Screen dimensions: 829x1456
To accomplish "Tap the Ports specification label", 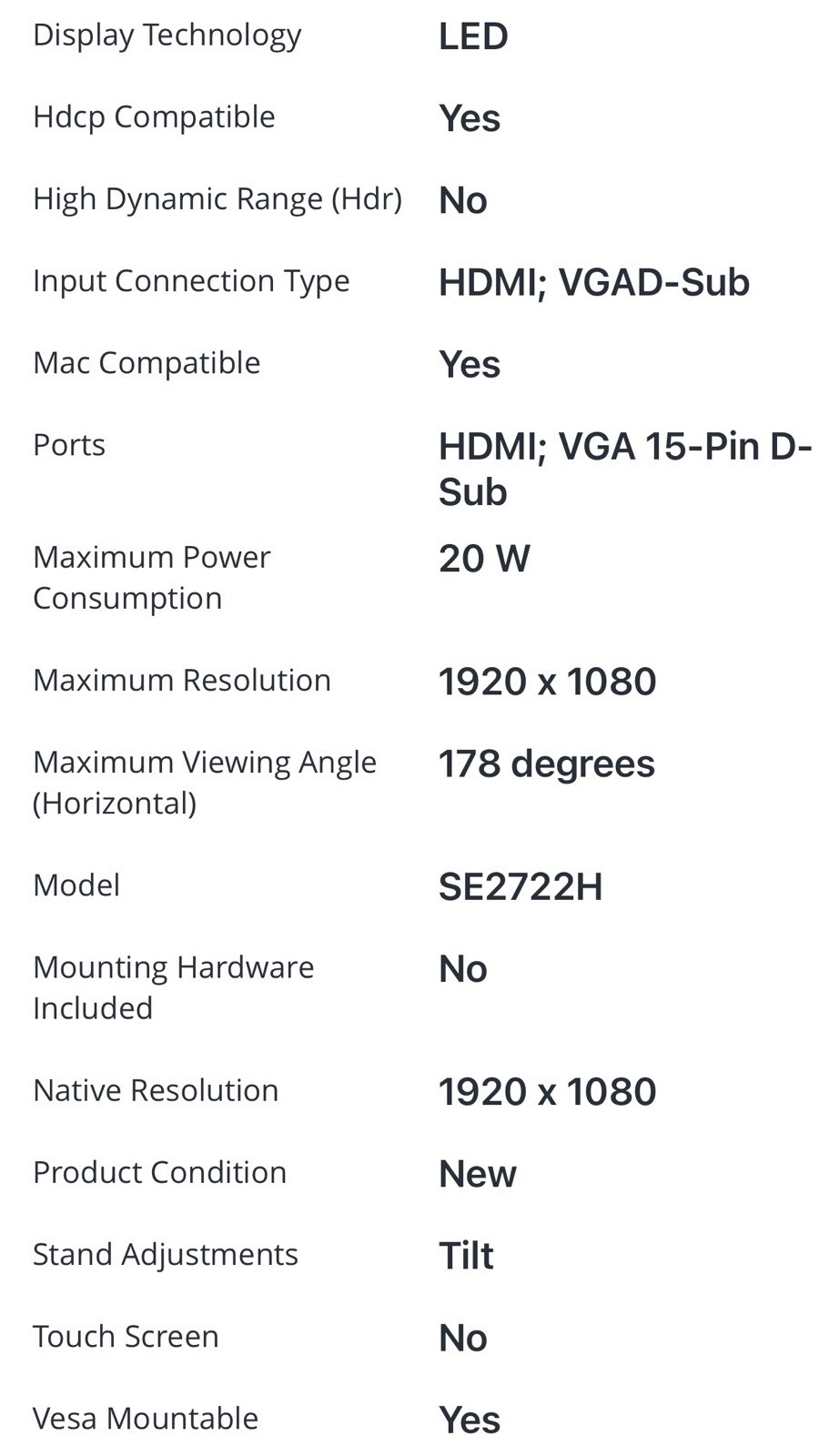I will 69,445.
